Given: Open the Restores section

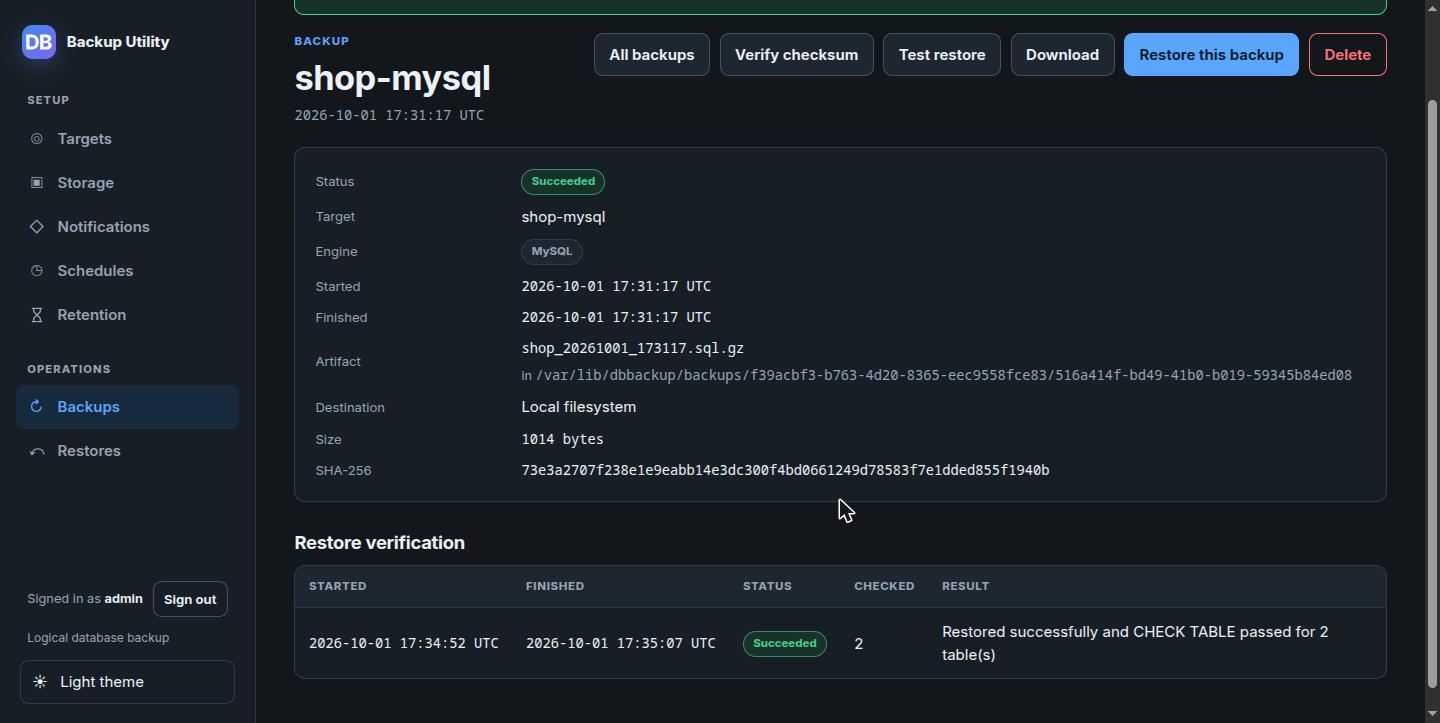Looking at the screenshot, I should click(x=127, y=451).
